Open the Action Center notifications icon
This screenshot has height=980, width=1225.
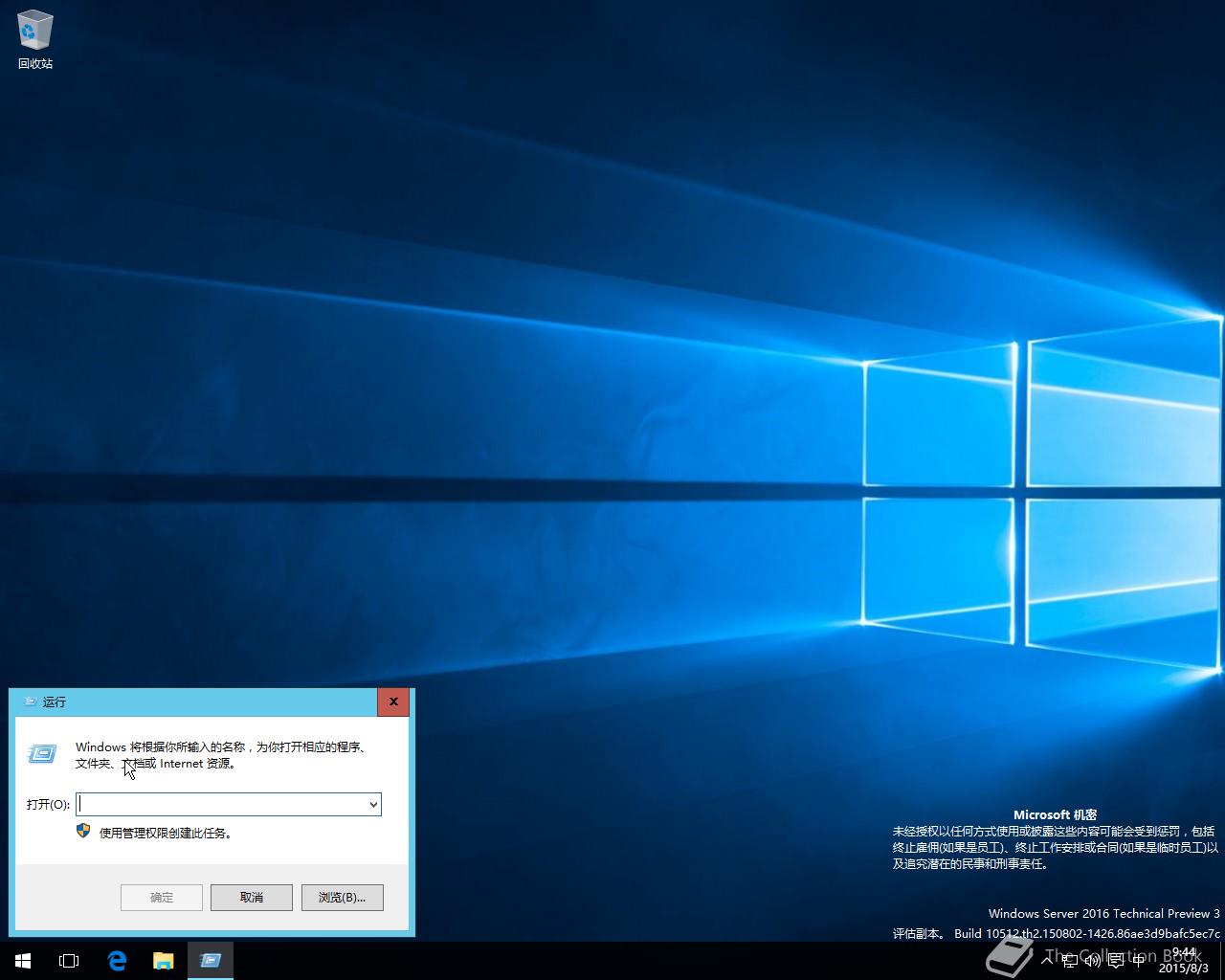click(x=1116, y=961)
